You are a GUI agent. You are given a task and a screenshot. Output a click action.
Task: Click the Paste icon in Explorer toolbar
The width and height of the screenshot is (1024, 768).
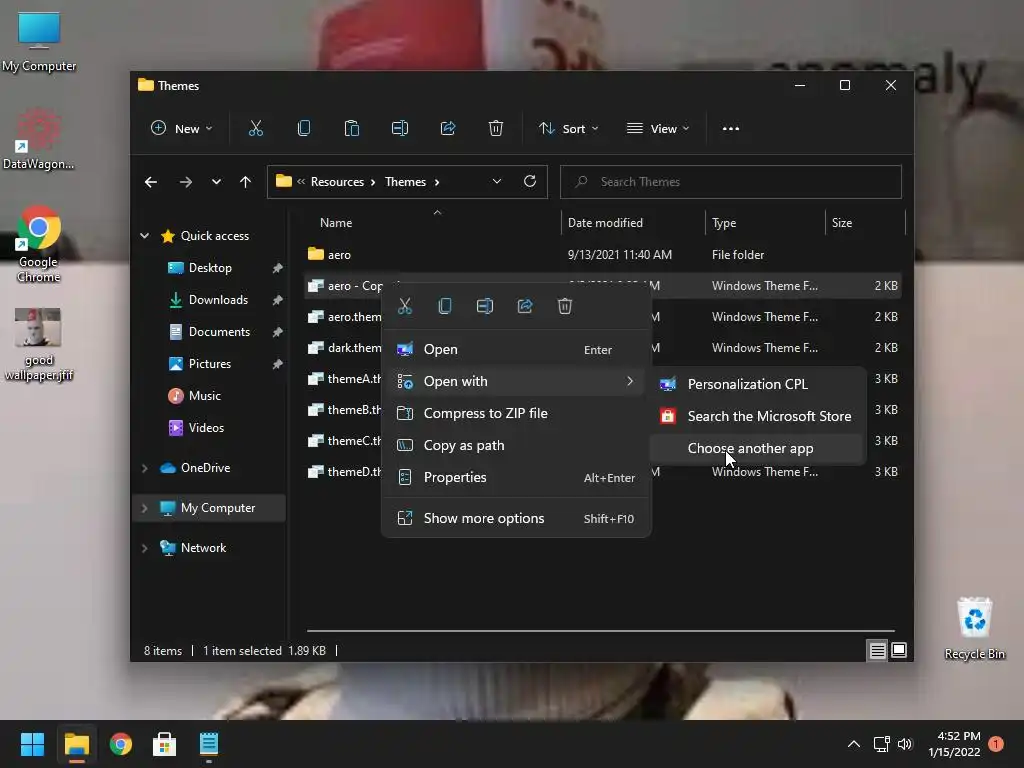352,129
